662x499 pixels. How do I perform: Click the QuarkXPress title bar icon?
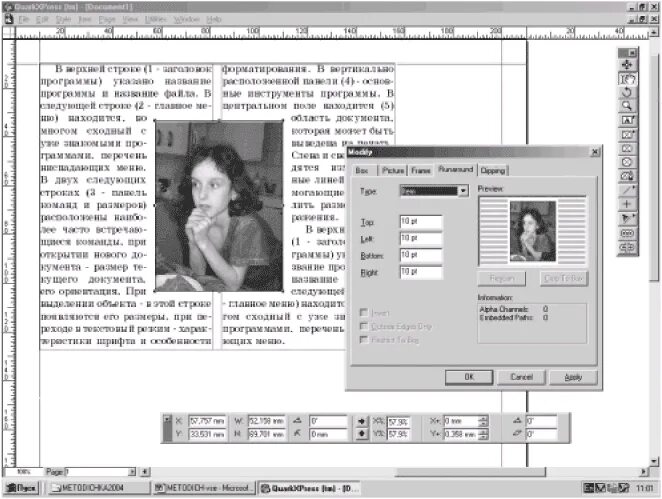point(8,7)
